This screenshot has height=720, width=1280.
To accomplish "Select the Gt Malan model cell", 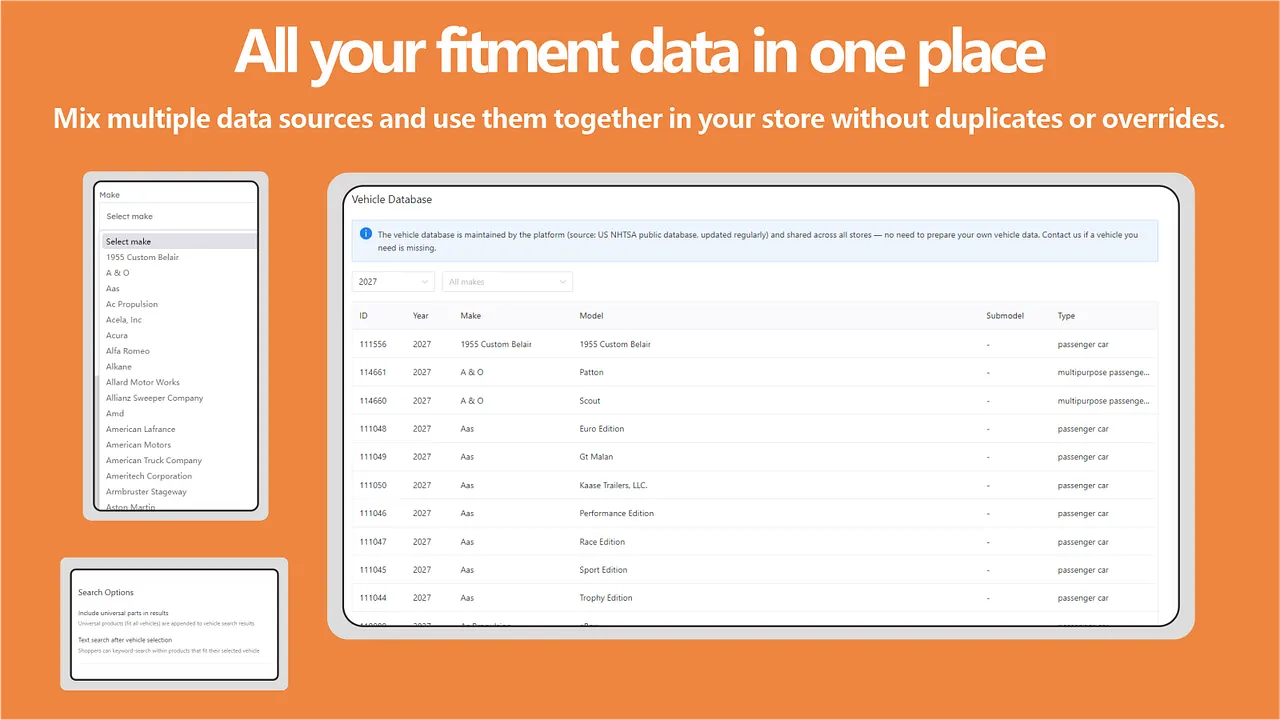I will tap(597, 457).
